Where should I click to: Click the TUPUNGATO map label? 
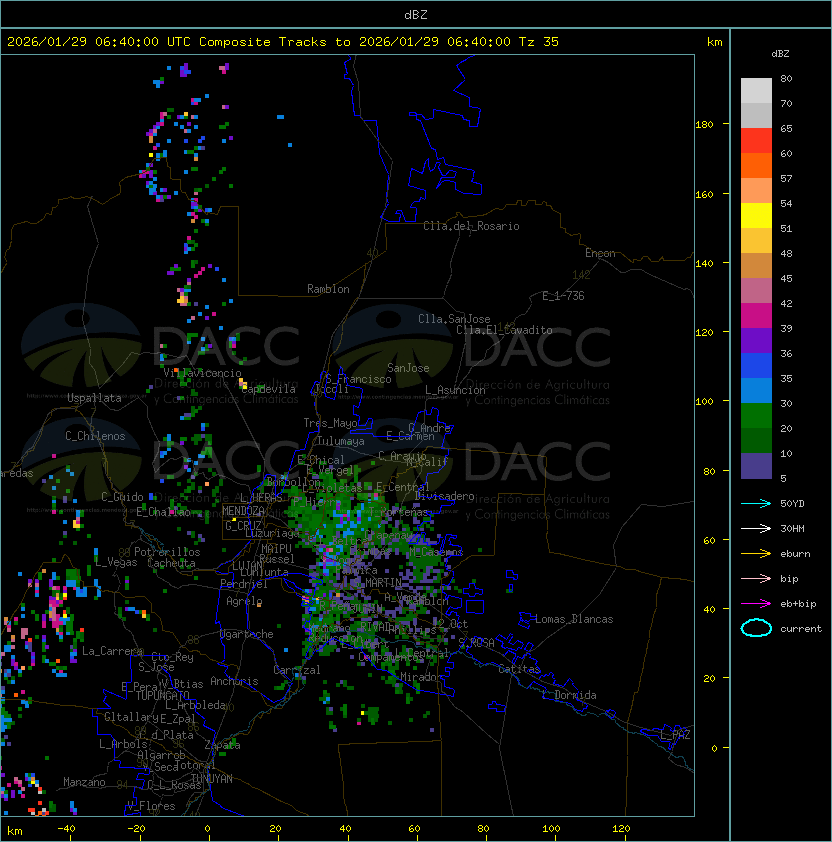[x=162, y=695]
